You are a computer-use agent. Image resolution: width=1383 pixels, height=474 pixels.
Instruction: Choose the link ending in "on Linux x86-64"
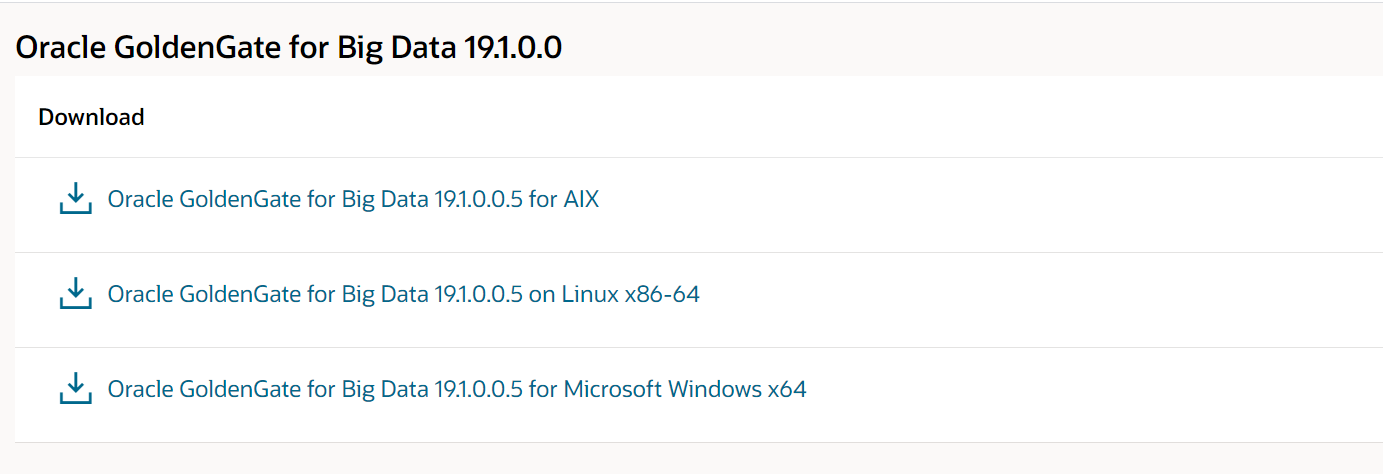(403, 294)
